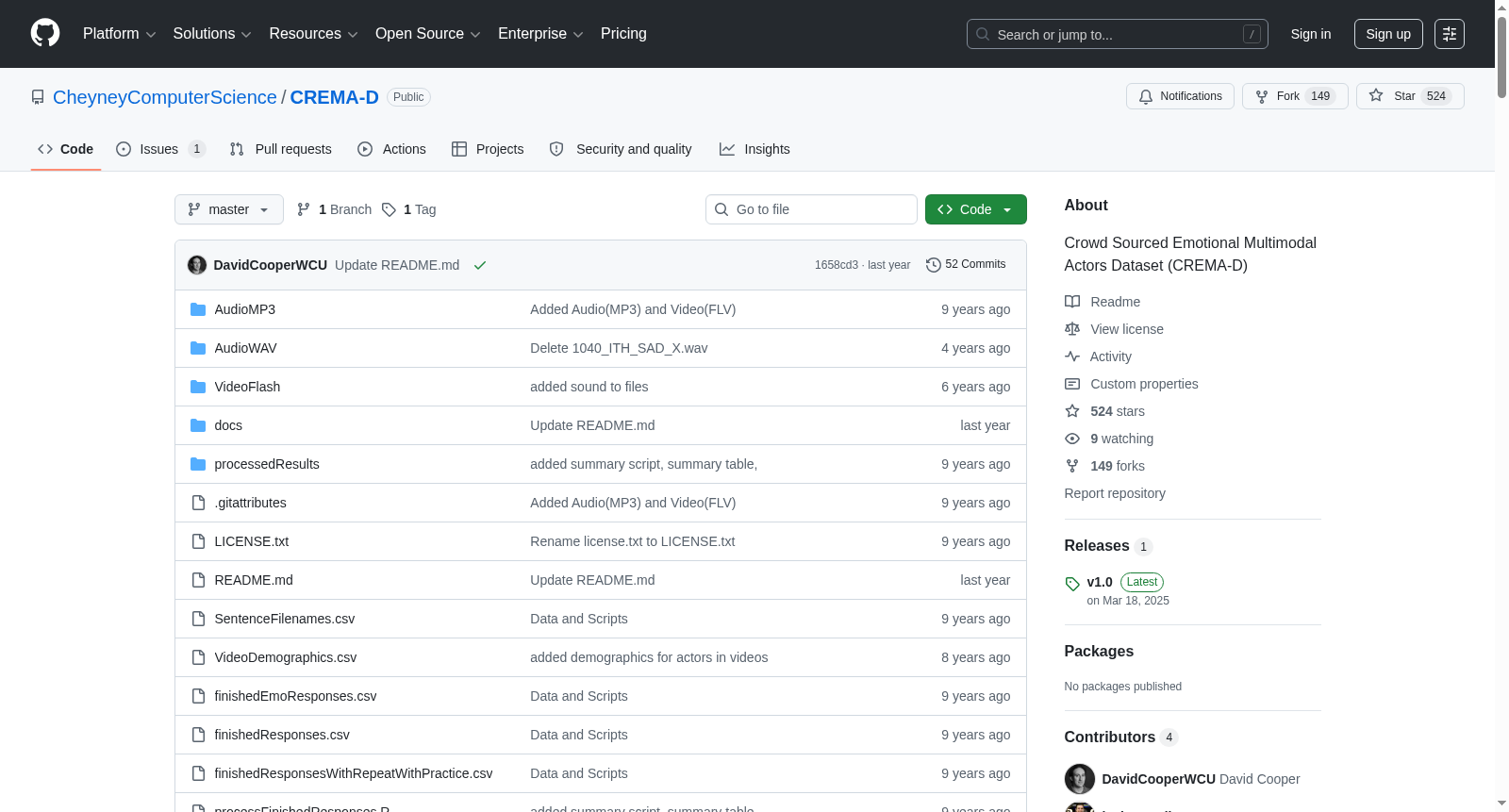
Task: Click the VideoDemographics.csv file icon
Action: point(198,657)
